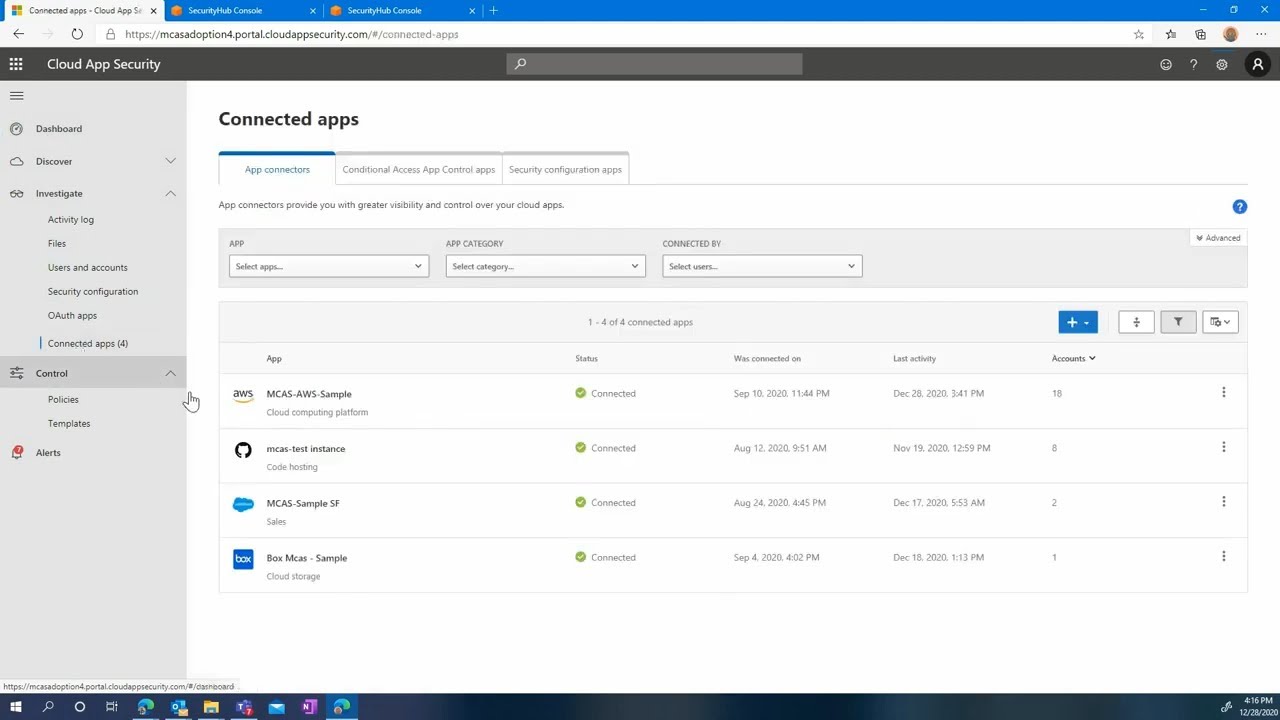Viewport: 1280px width, 720px height.
Task: Click the Investigate glasses icon
Action: [16, 193]
